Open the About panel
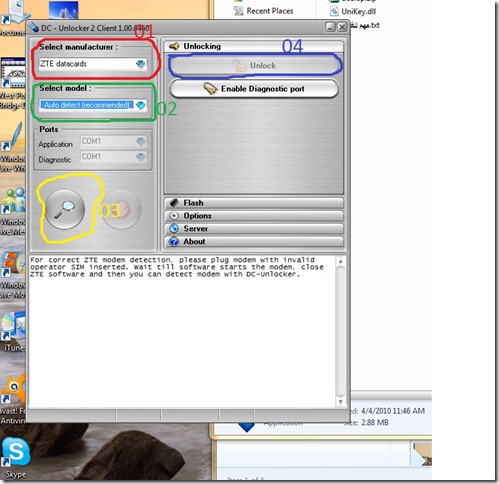This screenshot has width=499, height=484. [254, 242]
